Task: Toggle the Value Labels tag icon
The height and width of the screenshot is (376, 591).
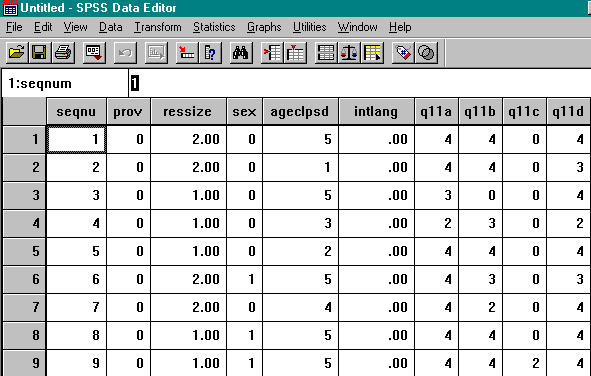Action: pyautogui.click(x=403, y=53)
